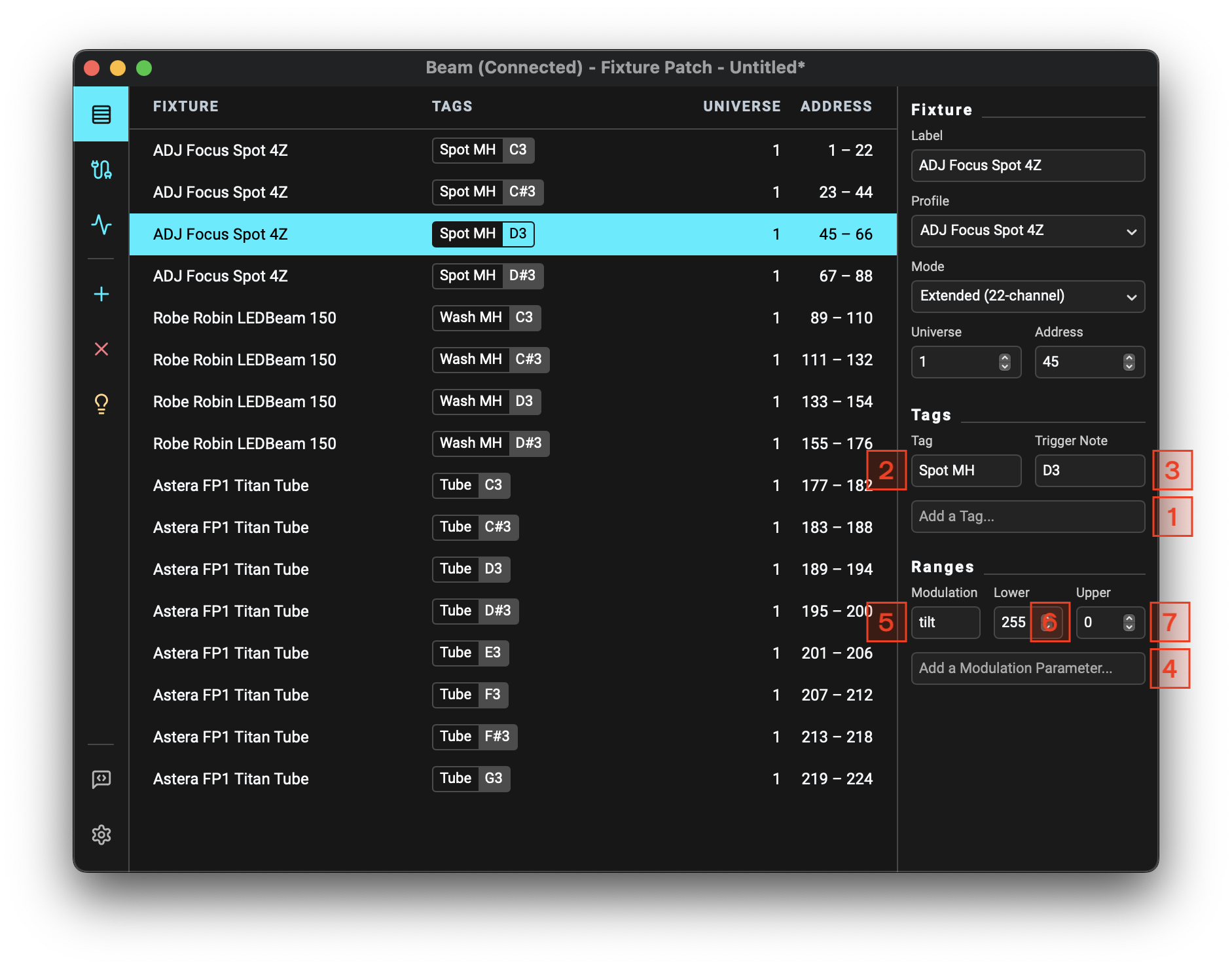Click the Tube D3 tag
This screenshot has height=969, width=1232.
(x=471, y=570)
